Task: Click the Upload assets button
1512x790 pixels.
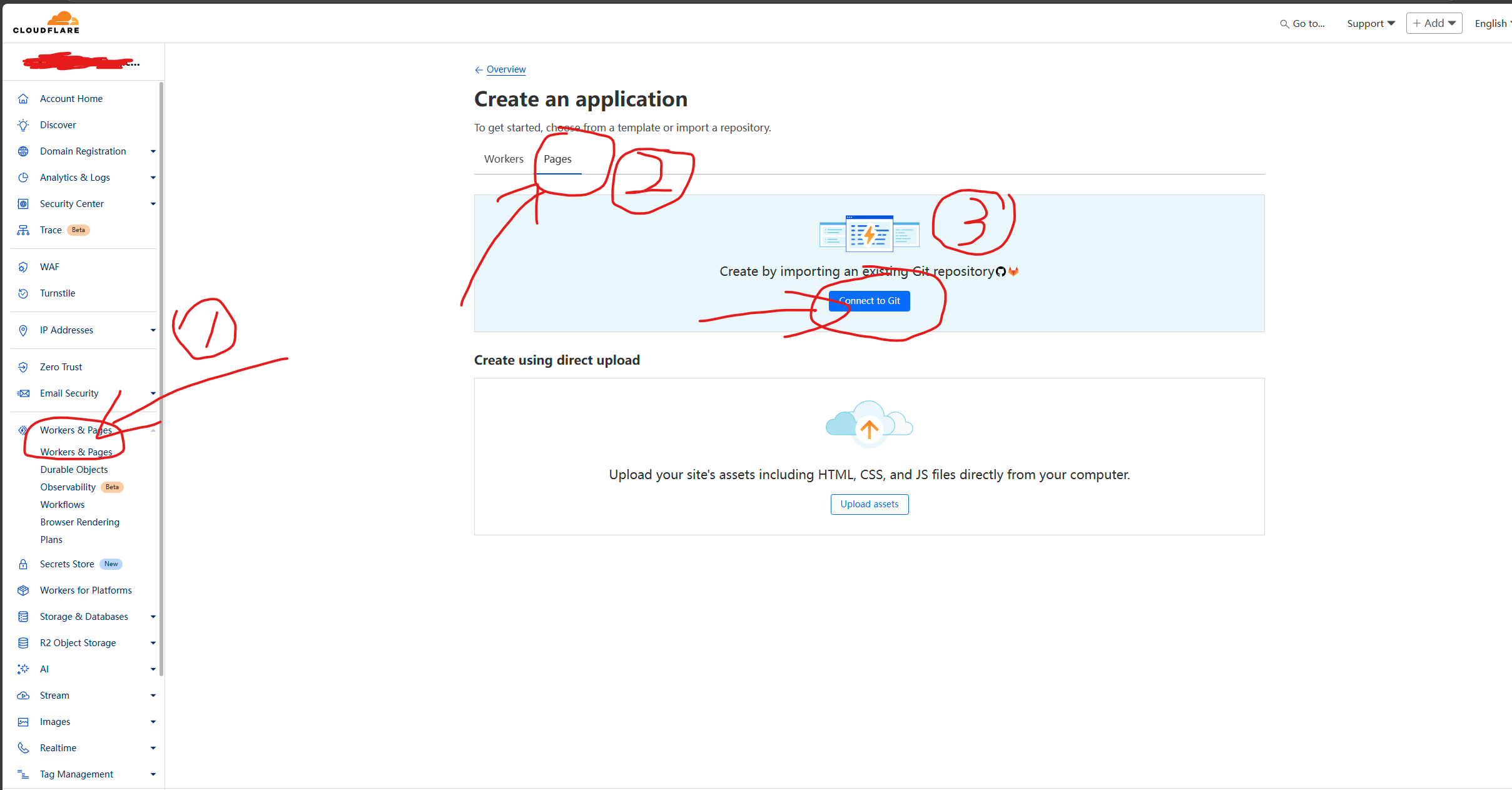Action: [869, 504]
